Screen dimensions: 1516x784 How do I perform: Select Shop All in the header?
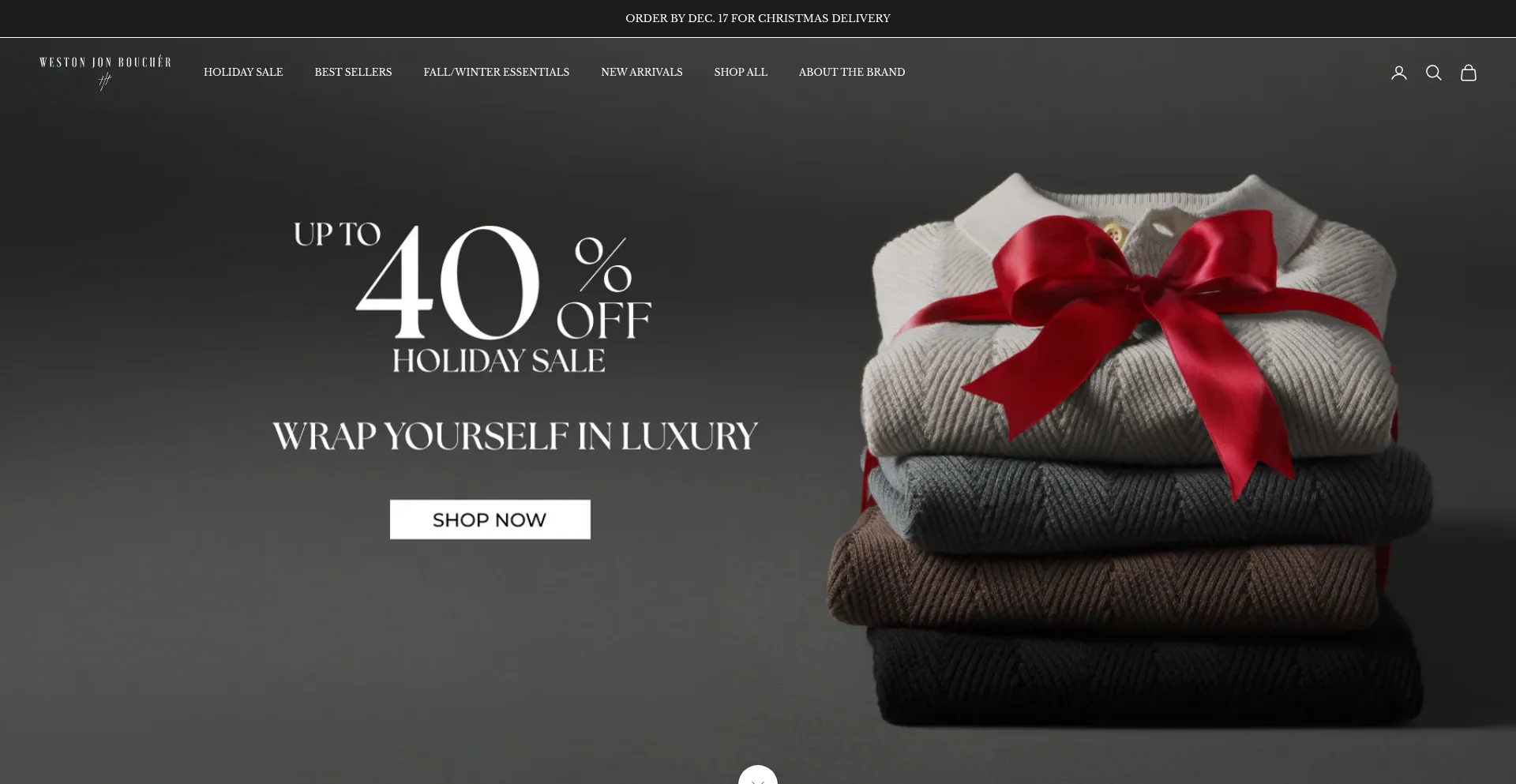tap(741, 72)
